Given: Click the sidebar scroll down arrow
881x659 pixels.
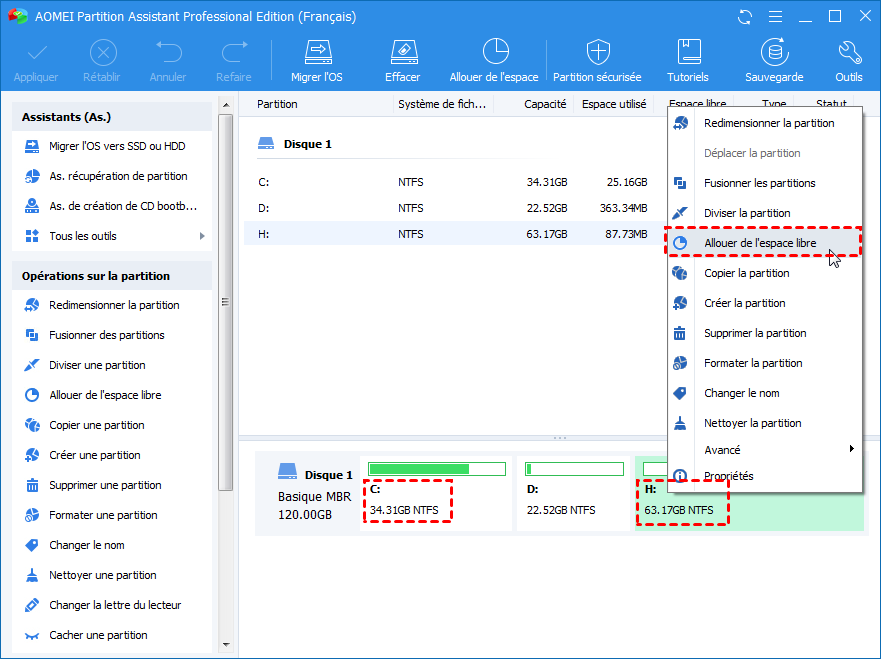Looking at the screenshot, I should (x=226, y=644).
